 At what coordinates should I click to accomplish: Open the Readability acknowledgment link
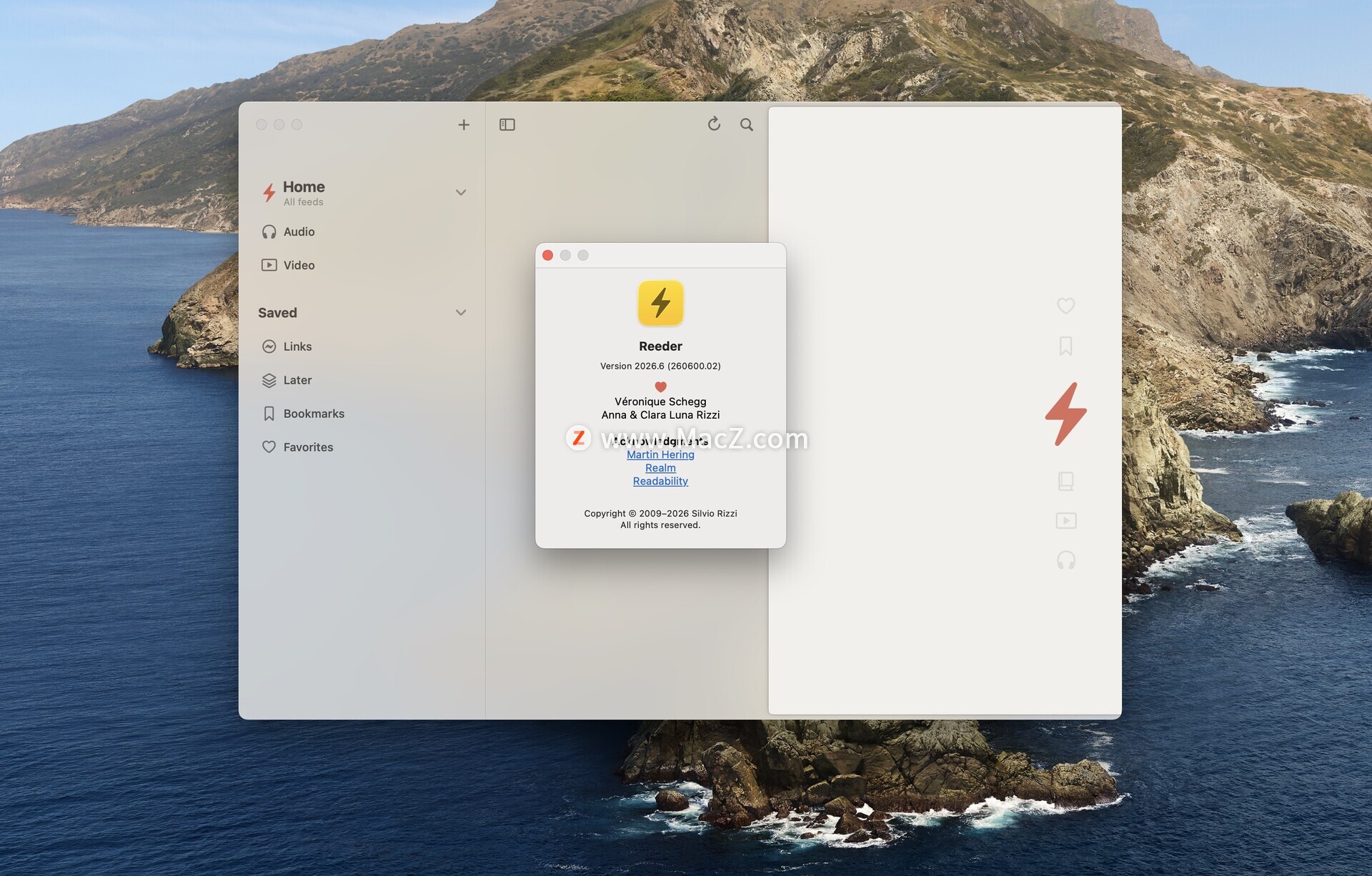[x=660, y=482]
